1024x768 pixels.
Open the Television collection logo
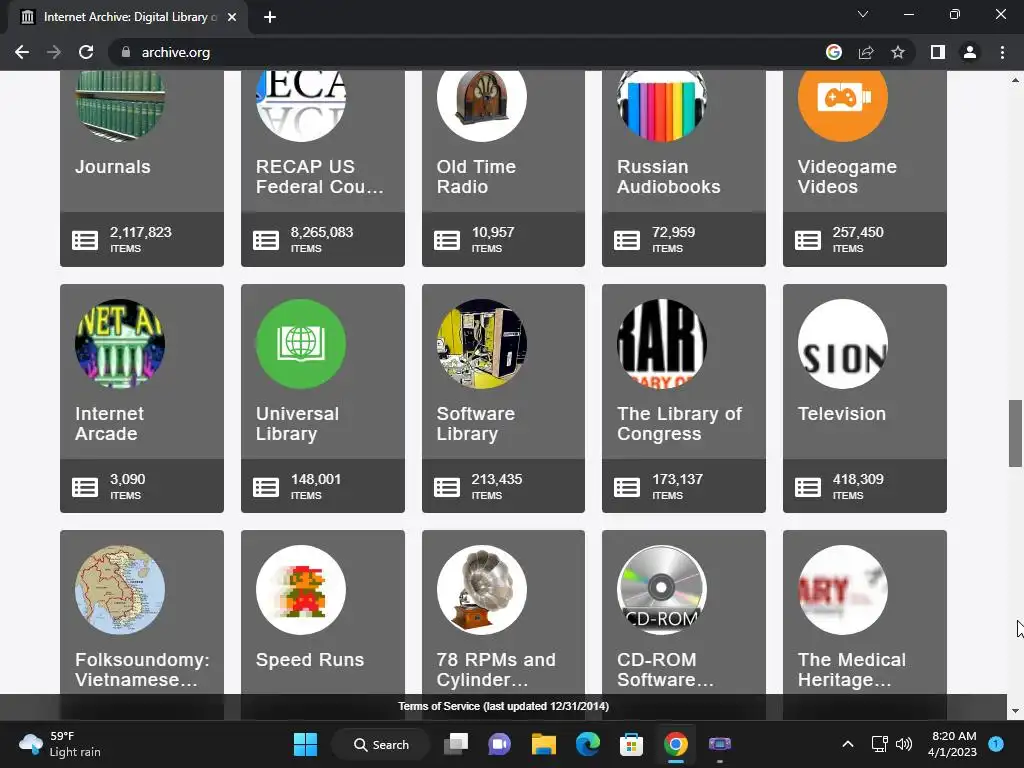[x=843, y=344]
